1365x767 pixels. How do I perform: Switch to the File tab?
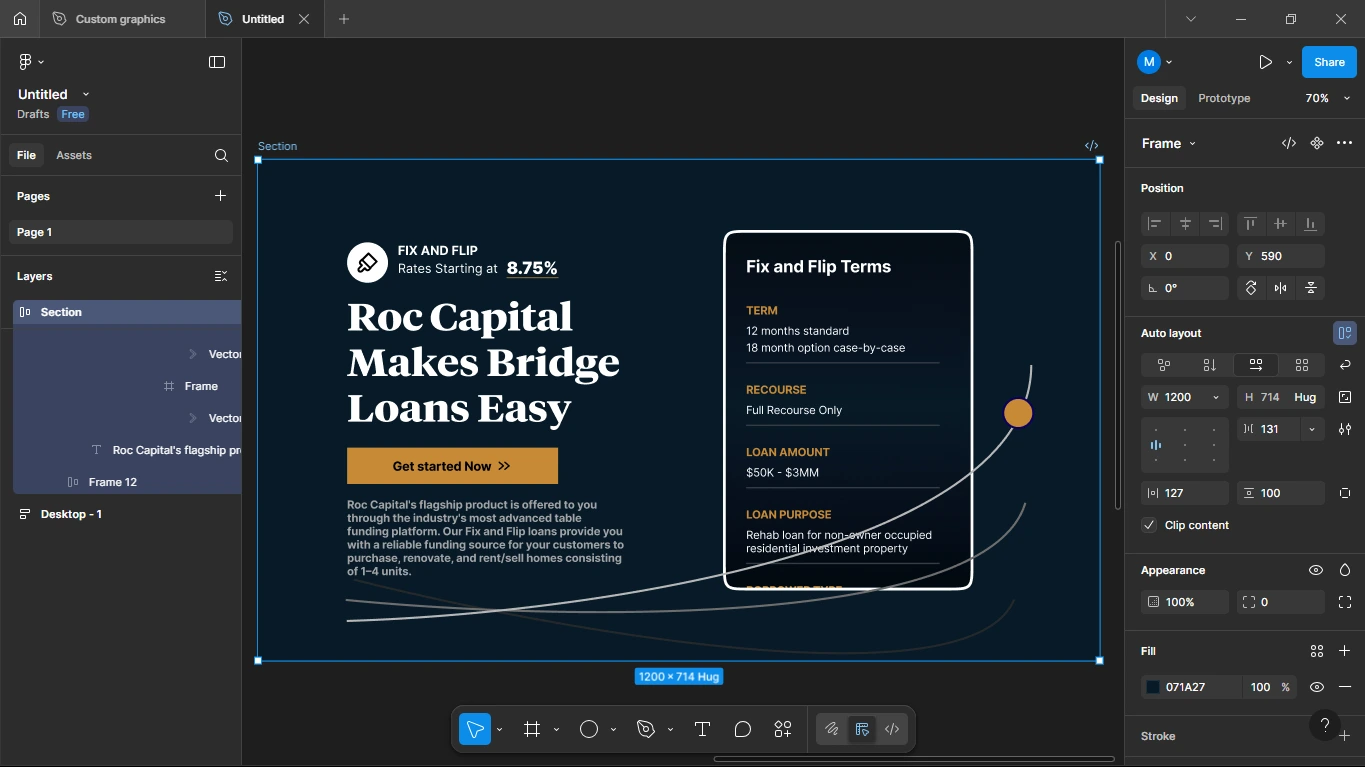tap(26, 155)
